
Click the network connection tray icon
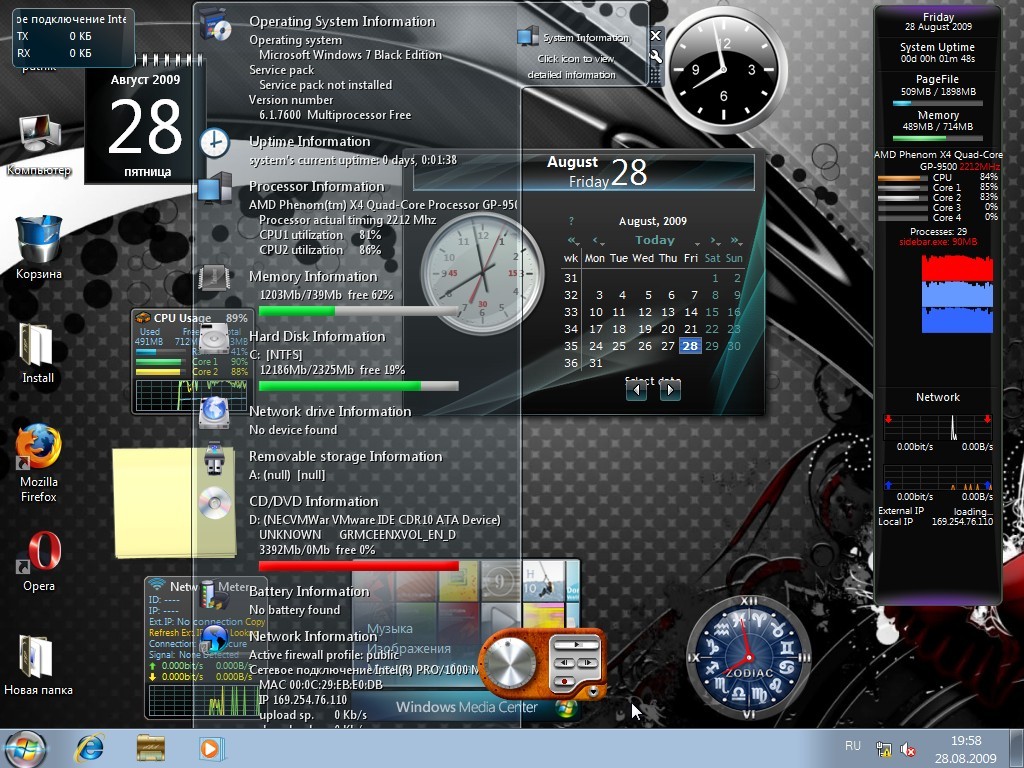[x=884, y=748]
